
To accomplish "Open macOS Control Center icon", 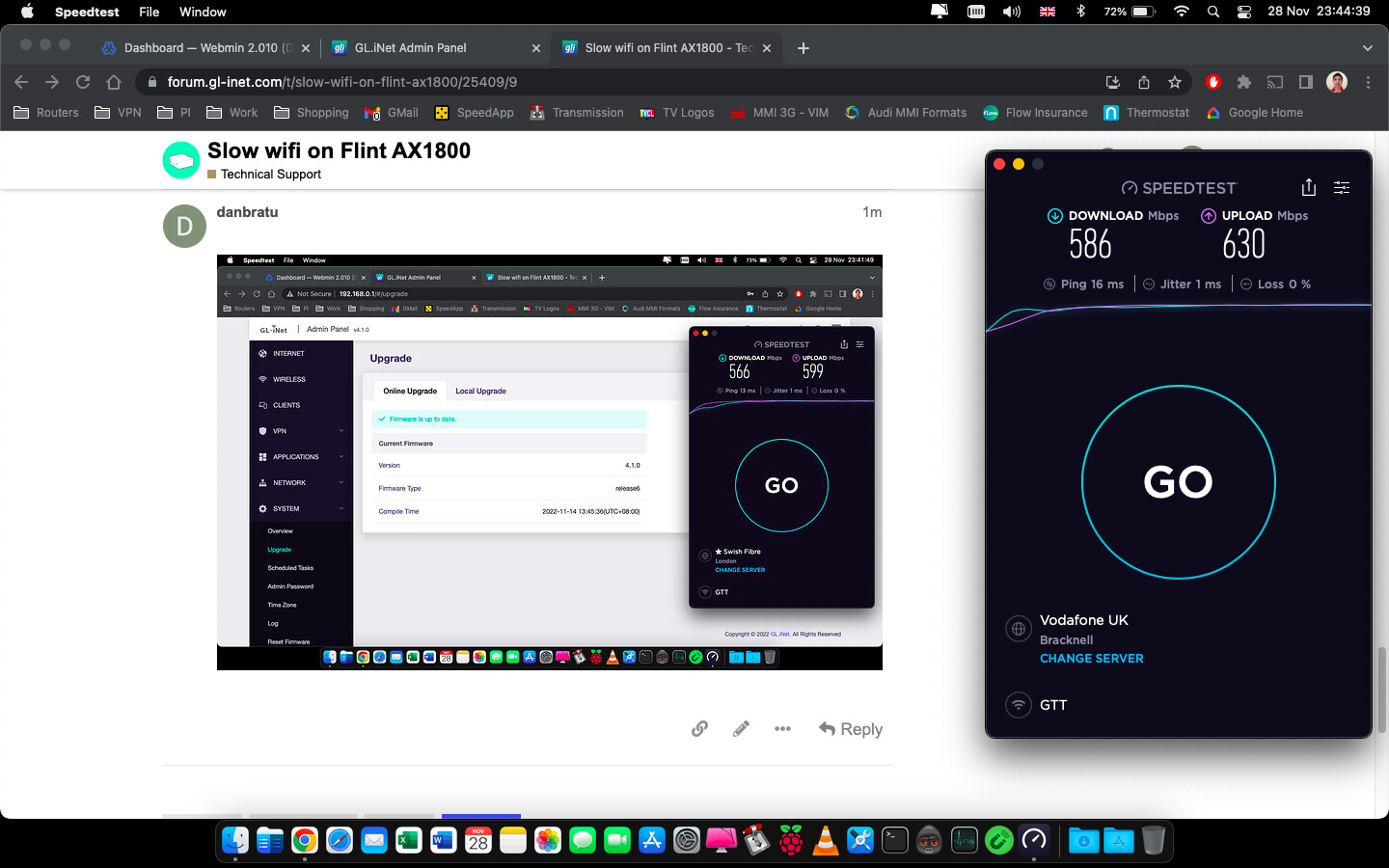I will 1244,12.
